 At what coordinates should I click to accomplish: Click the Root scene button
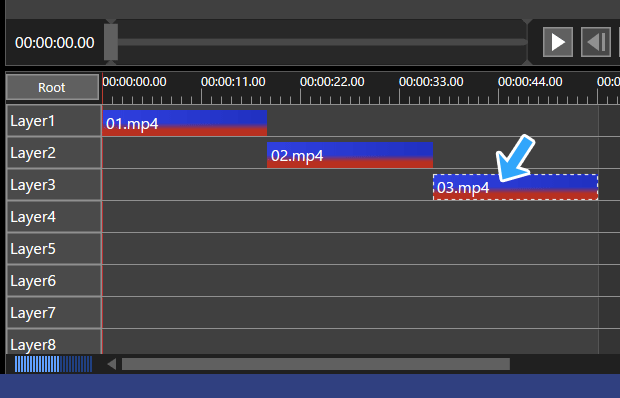click(x=52, y=87)
